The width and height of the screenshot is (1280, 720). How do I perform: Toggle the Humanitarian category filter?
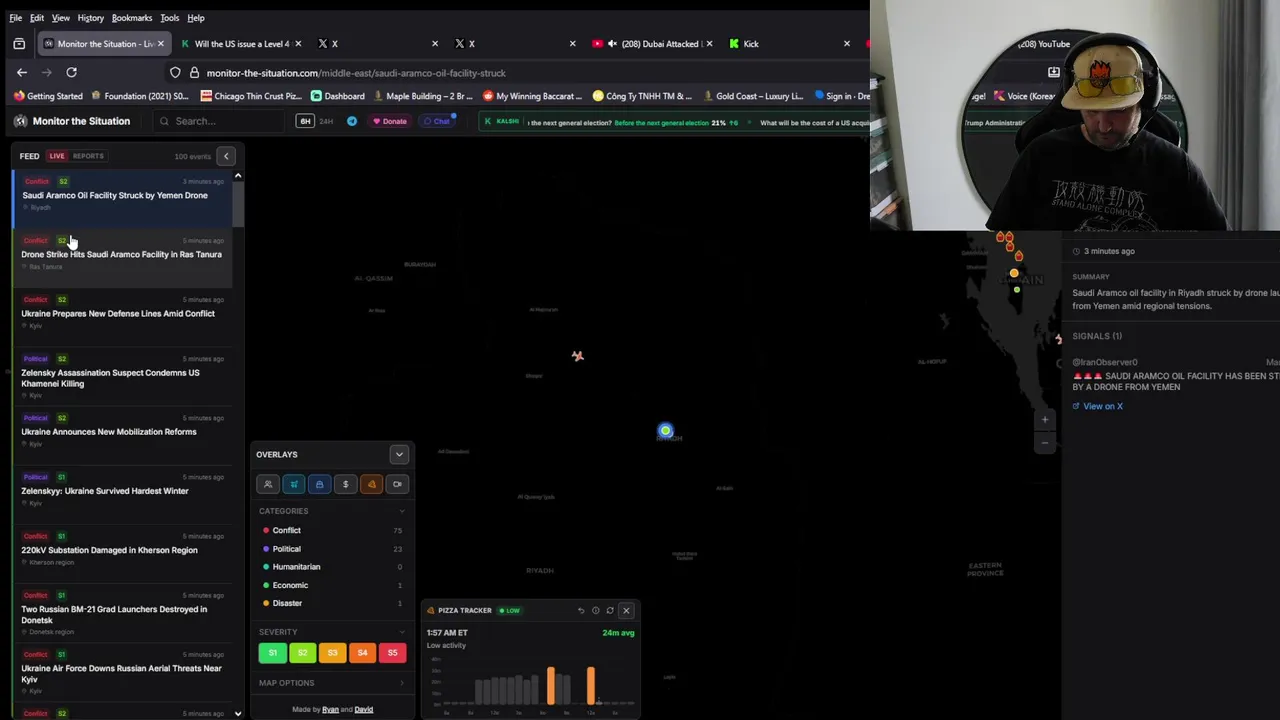tap(331, 567)
